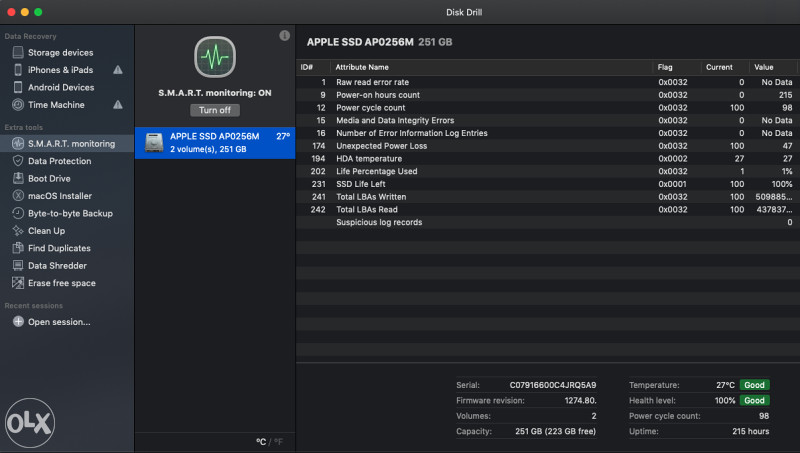Select the Total LBAs Written row
800x453 pixels.
click(546, 197)
